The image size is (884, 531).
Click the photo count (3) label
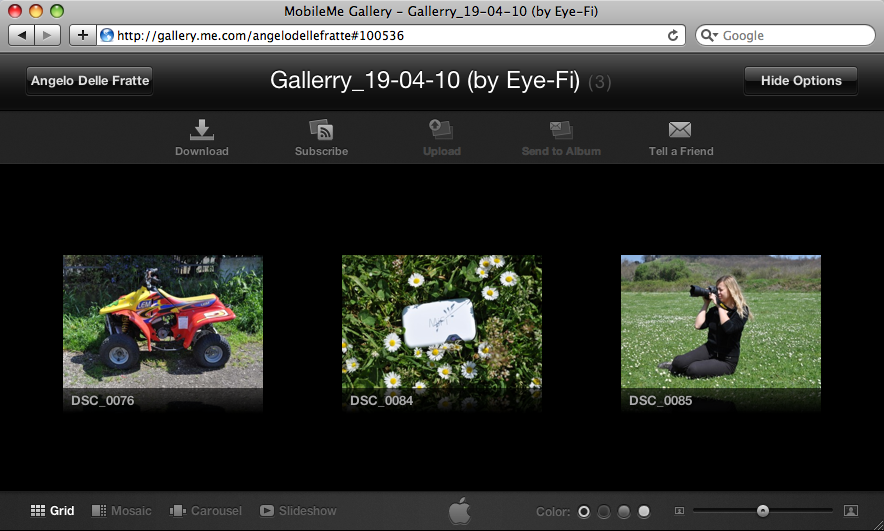click(600, 82)
